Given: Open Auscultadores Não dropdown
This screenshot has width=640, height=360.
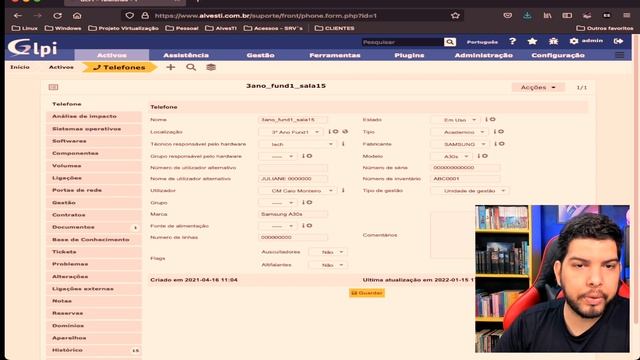Looking at the screenshot, I should coord(328,252).
